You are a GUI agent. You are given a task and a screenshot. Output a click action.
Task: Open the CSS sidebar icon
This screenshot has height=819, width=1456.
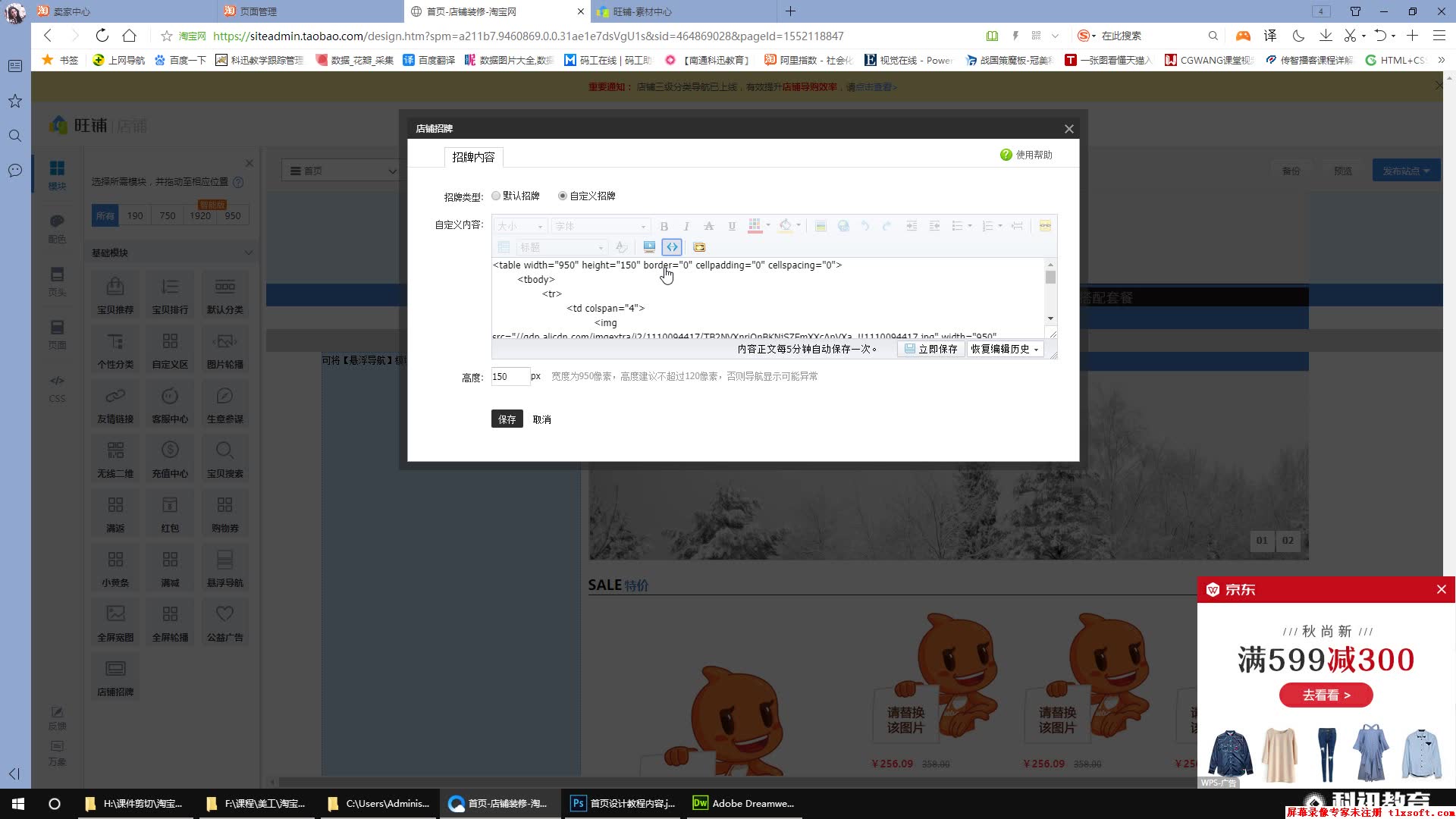click(57, 388)
